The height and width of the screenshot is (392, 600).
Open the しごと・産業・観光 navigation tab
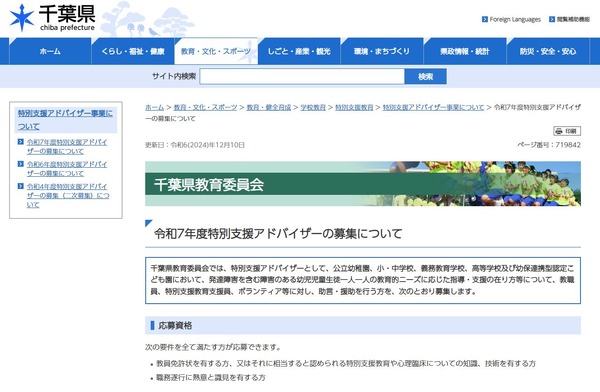299,51
